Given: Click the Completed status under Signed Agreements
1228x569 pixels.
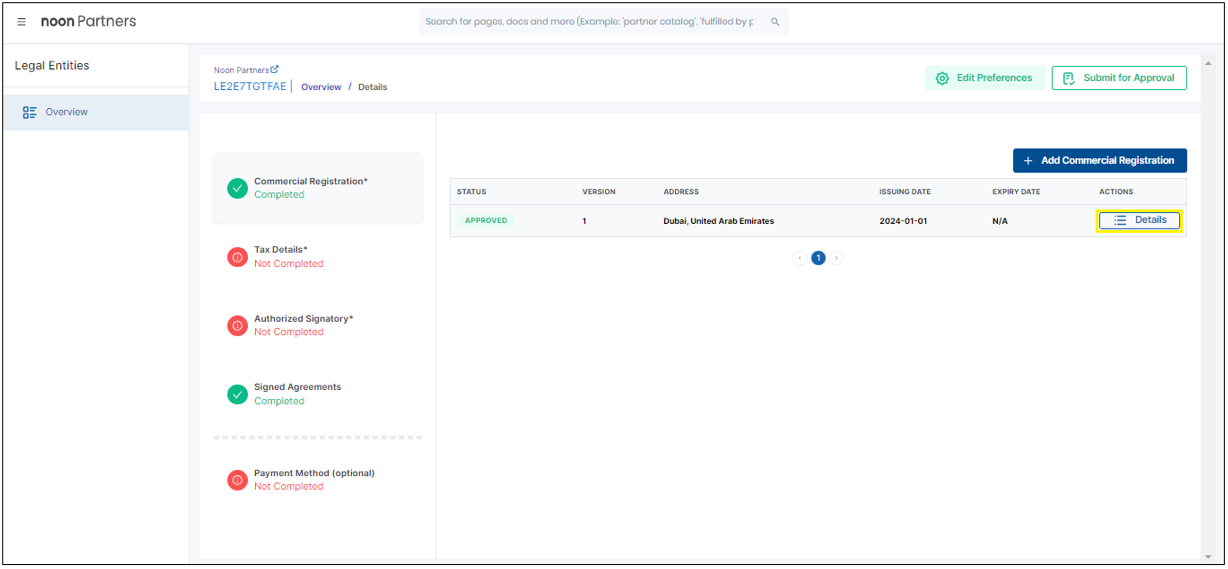Looking at the screenshot, I should pyautogui.click(x=279, y=401).
